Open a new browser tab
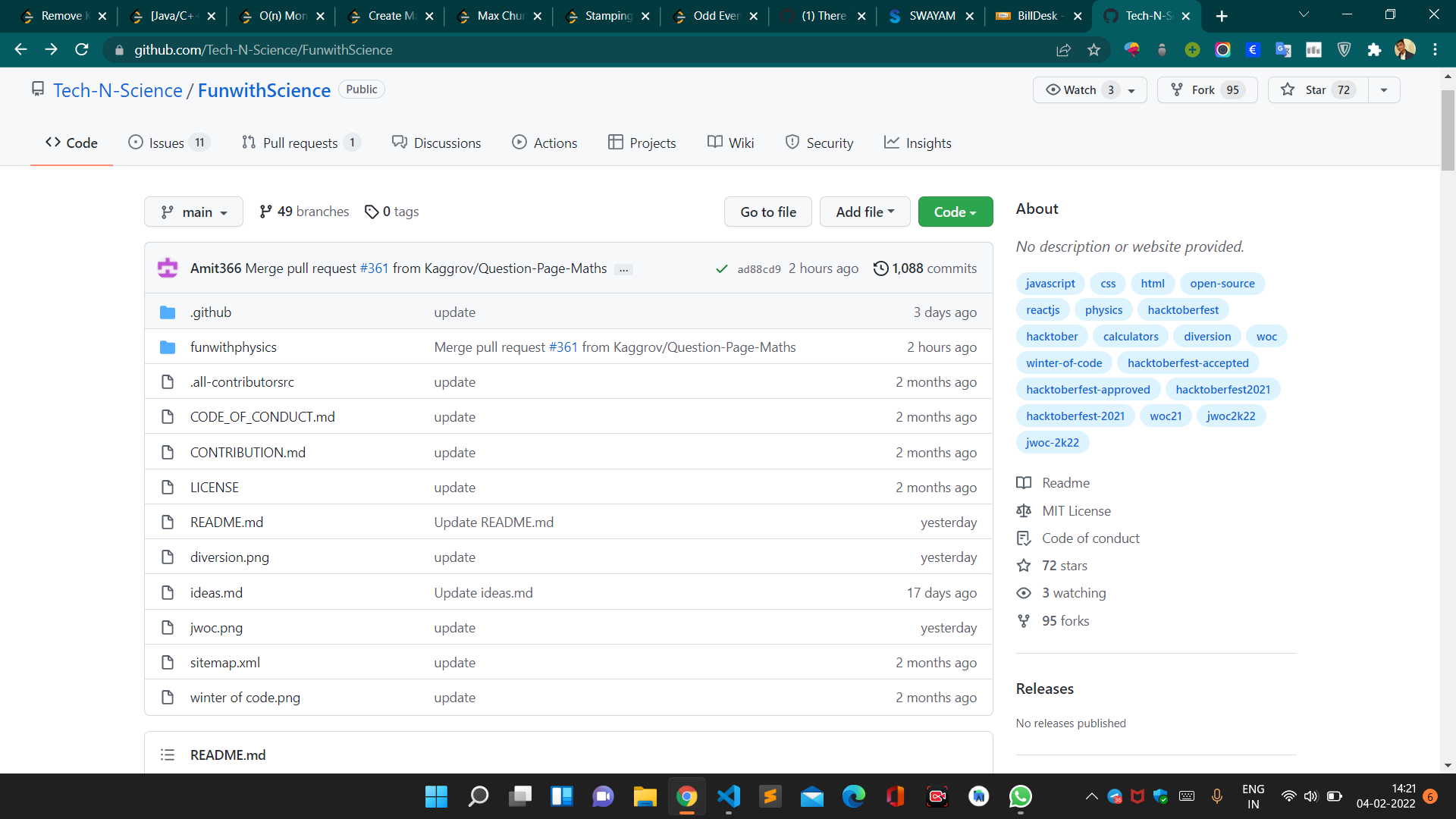Image resolution: width=1456 pixels, height=819 pixels. click(x=1222, y=16)
